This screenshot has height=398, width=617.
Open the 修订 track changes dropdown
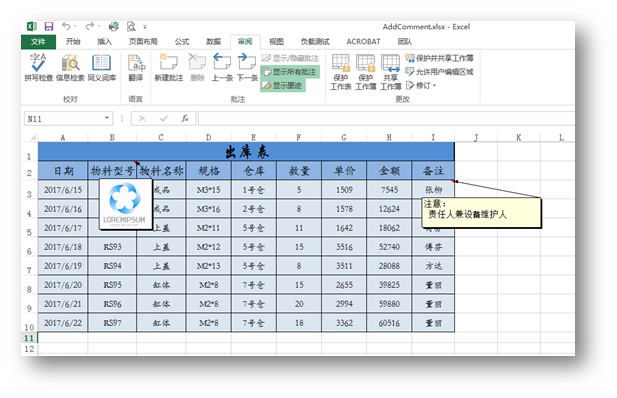click(421, 85)
